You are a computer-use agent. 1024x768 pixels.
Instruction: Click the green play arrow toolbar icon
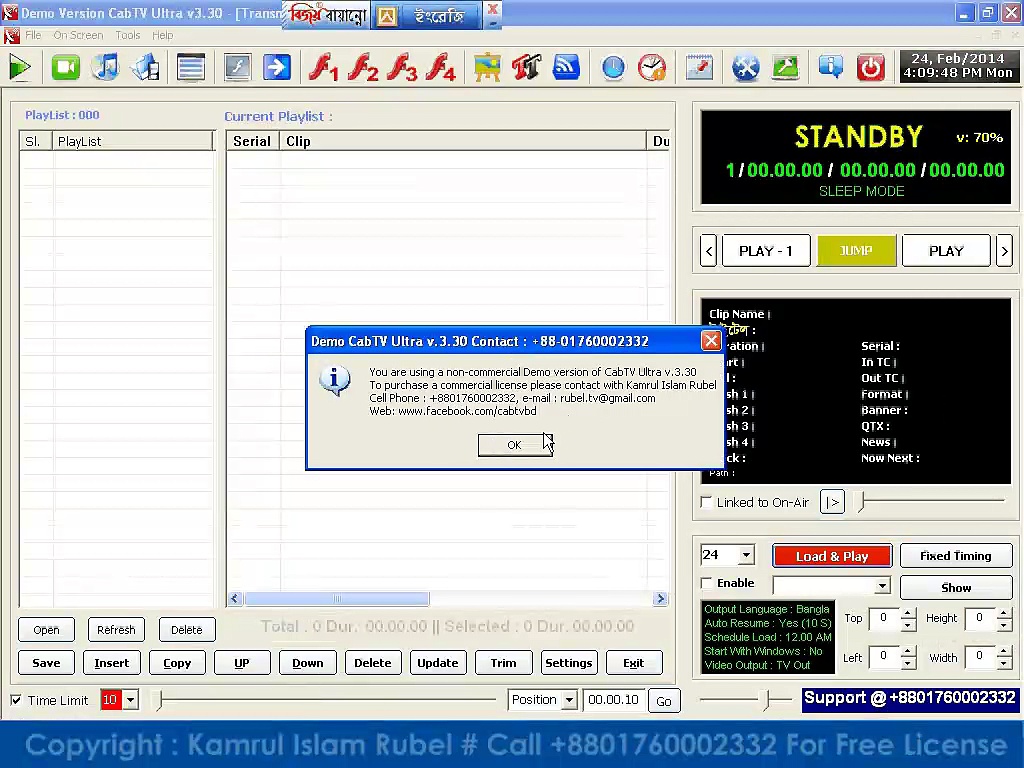pyautogui.click(x=20, y=67)
